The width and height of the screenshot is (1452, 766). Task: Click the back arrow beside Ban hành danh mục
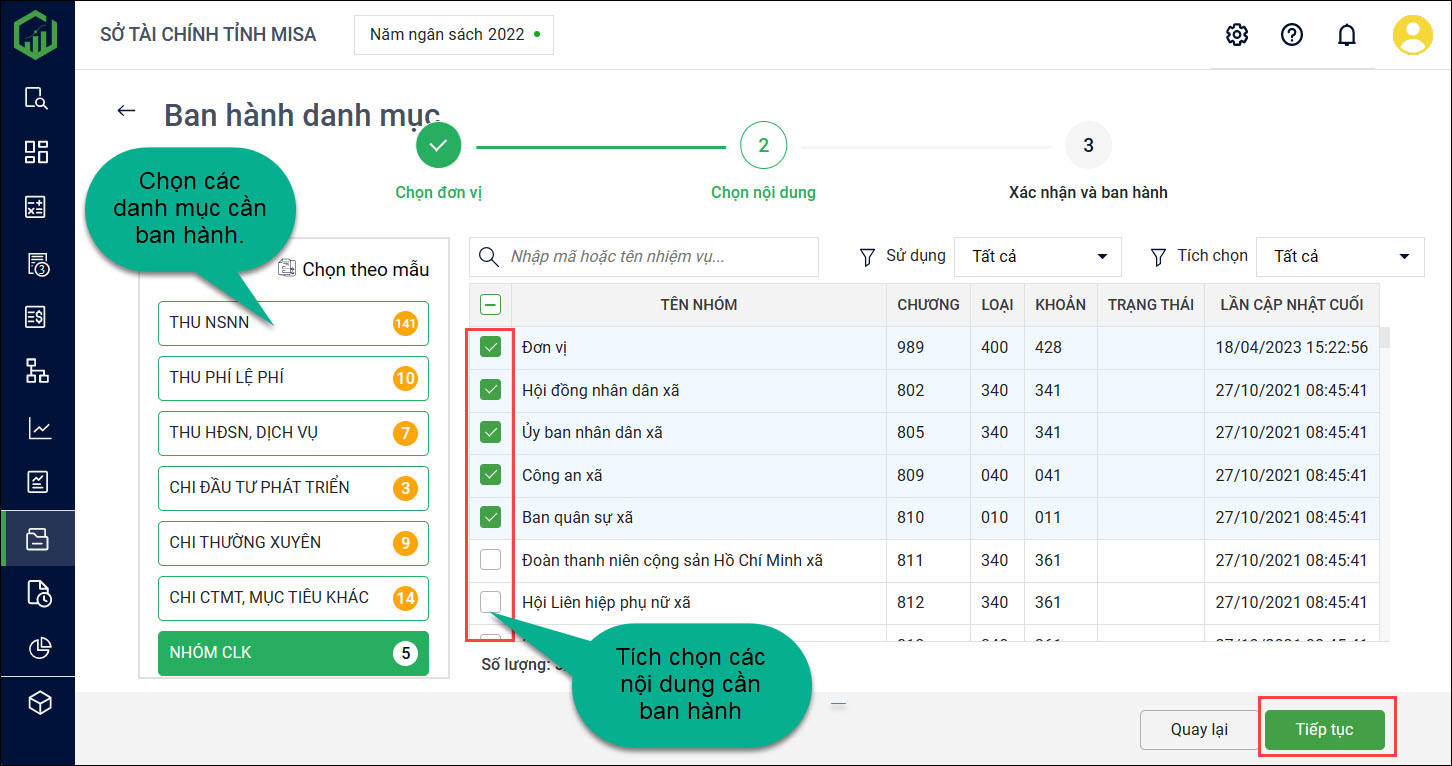[x=126, y=111]
